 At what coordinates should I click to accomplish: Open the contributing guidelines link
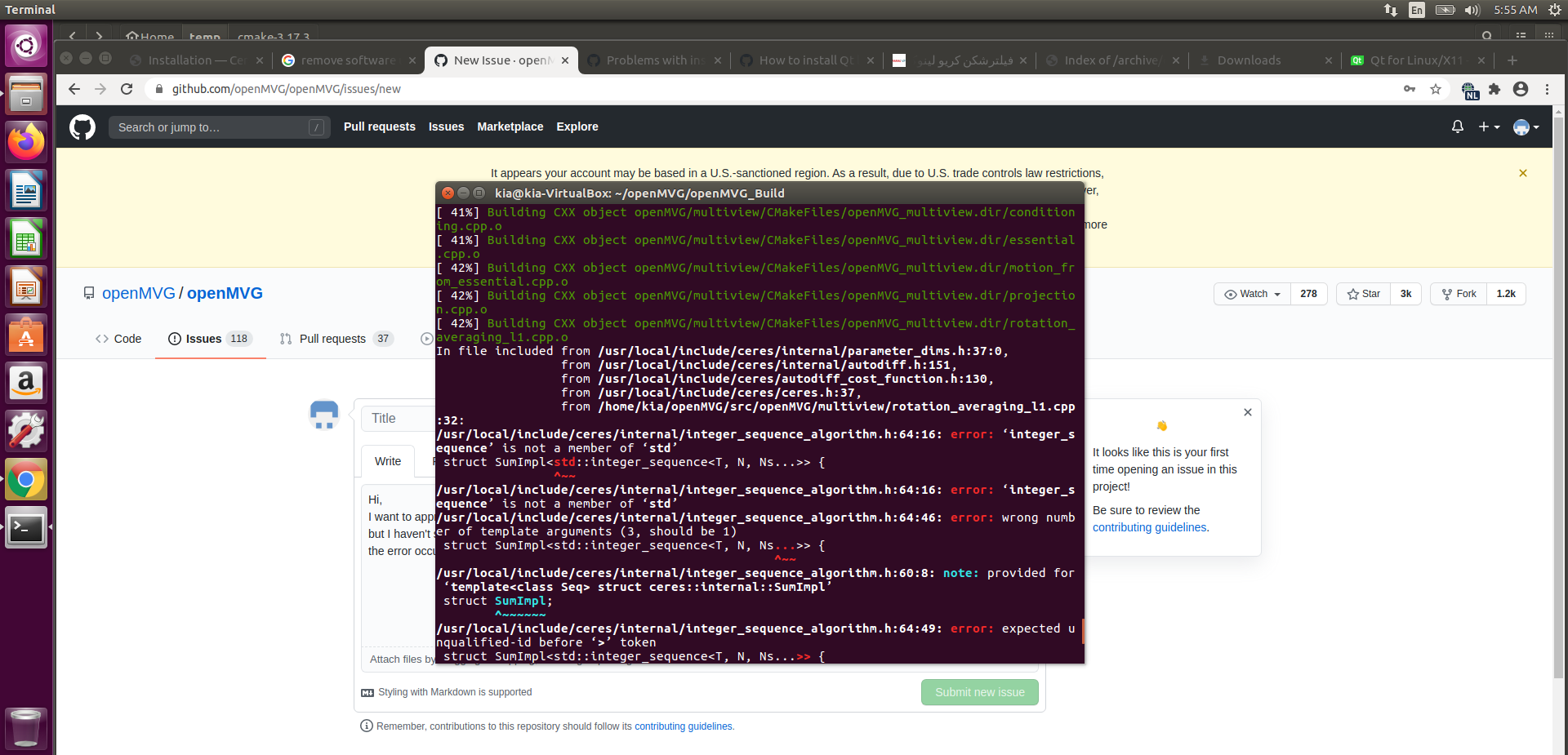(684, 726)
